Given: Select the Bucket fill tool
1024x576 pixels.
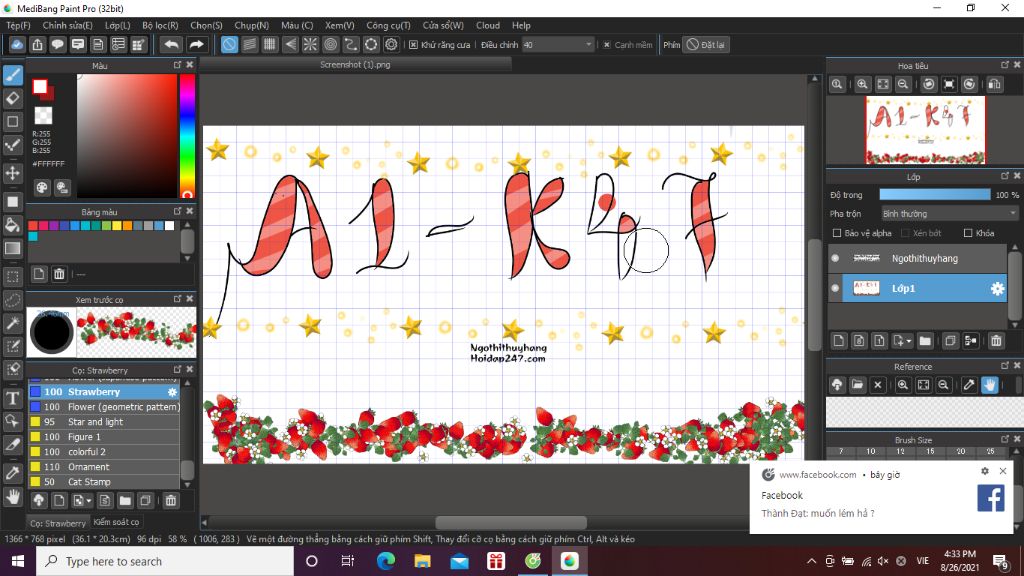Looking at the screenshot, I should 12,225.
